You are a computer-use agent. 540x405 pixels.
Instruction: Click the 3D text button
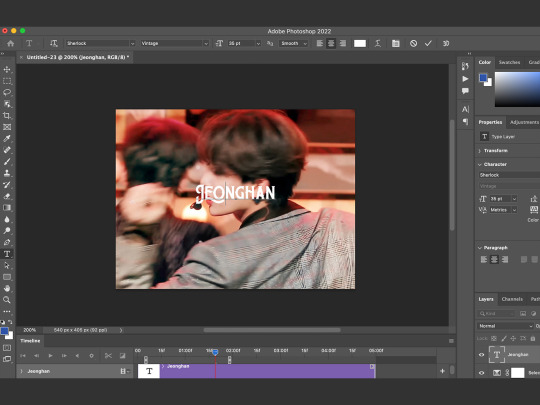pyautogui.click(x=446, y=43)
